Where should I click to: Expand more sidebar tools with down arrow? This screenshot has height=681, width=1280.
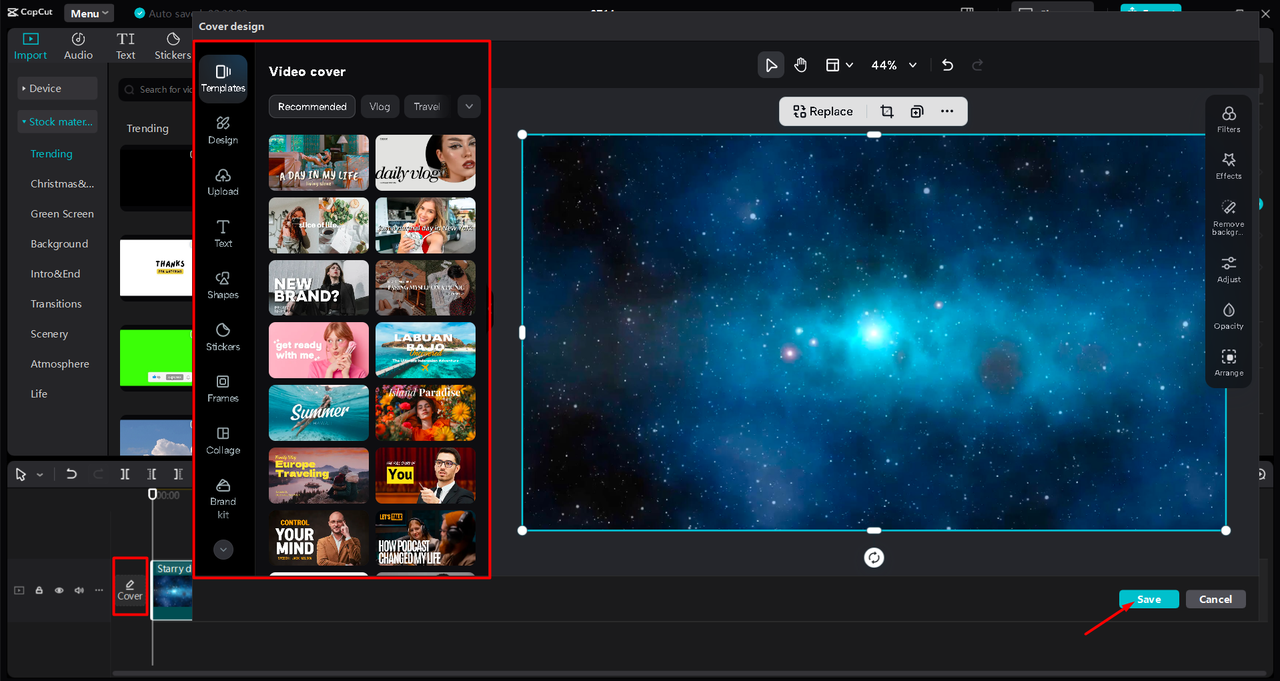[x=223, y=549]
